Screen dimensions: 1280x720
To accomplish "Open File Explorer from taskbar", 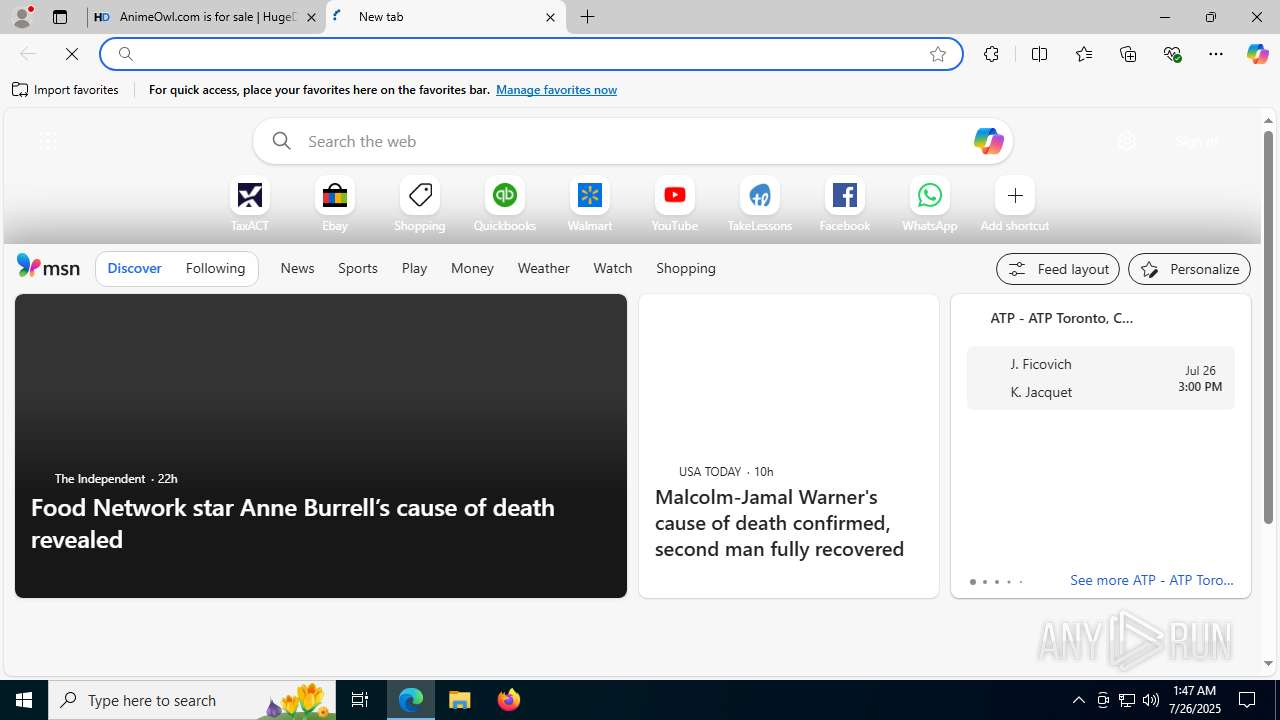I will point(460,700).
